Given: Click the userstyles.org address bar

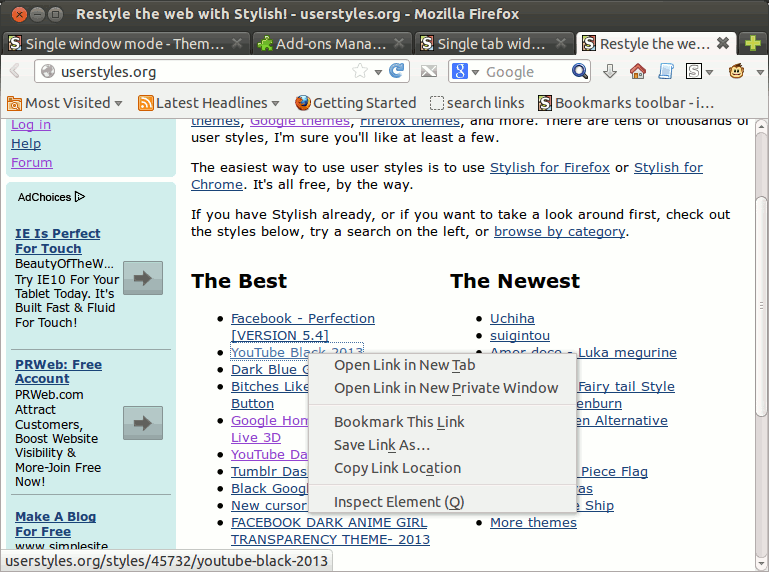Looking at the screenshot, I should 200,72.
